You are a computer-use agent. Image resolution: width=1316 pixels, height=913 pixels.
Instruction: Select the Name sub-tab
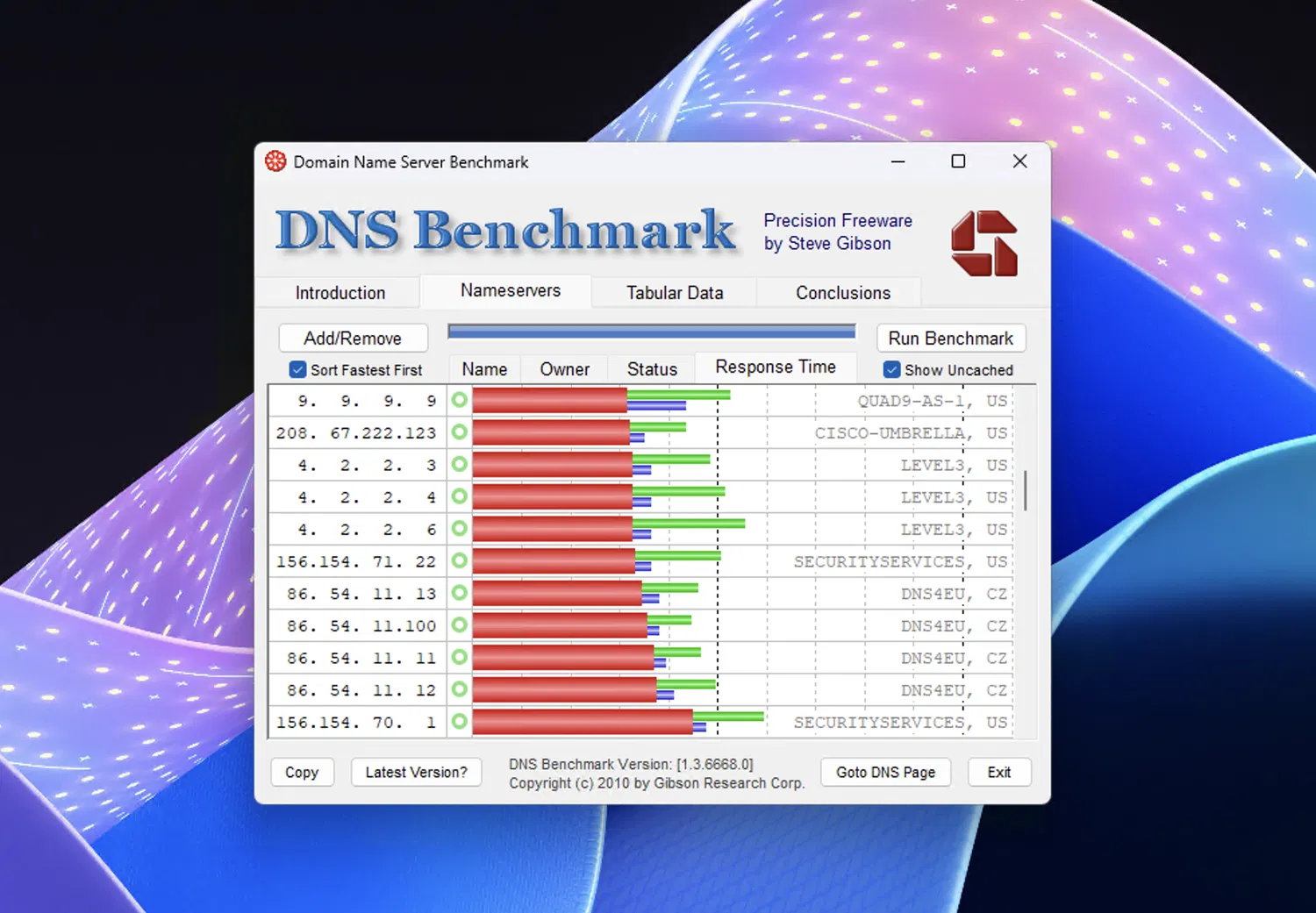click(484, 369)
